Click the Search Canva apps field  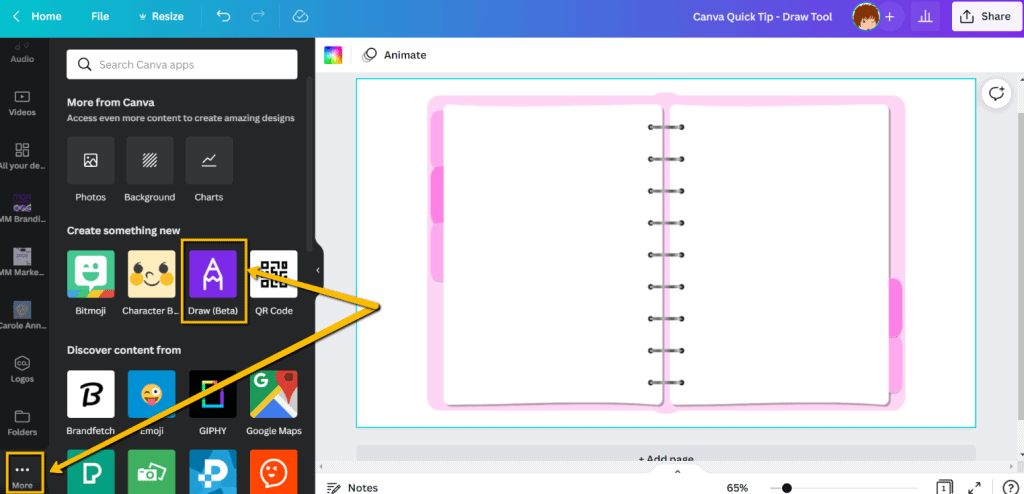[182, 65]
